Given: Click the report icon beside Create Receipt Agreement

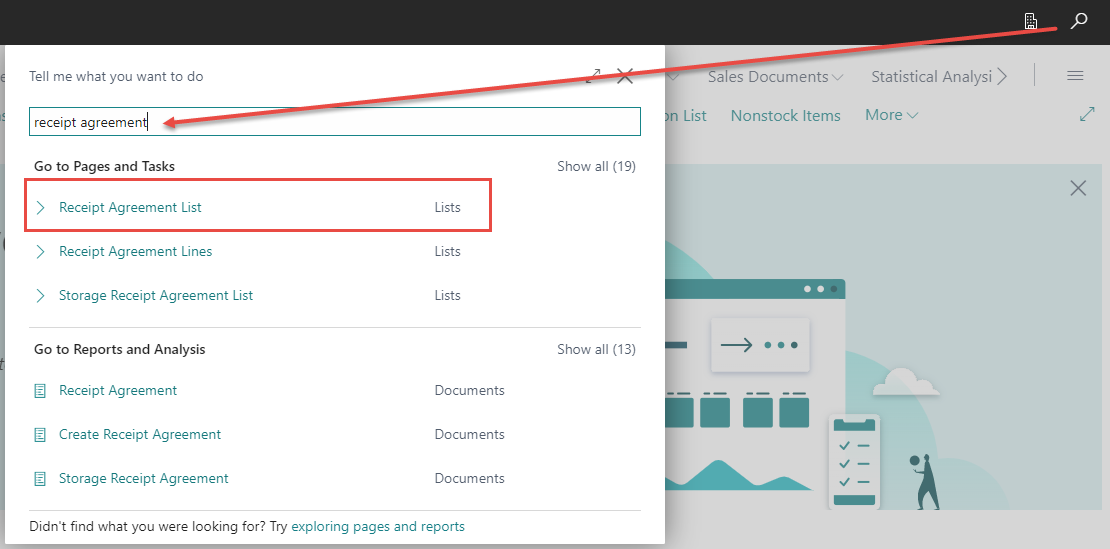Looking at the screenshot, I should pos(41,435).
